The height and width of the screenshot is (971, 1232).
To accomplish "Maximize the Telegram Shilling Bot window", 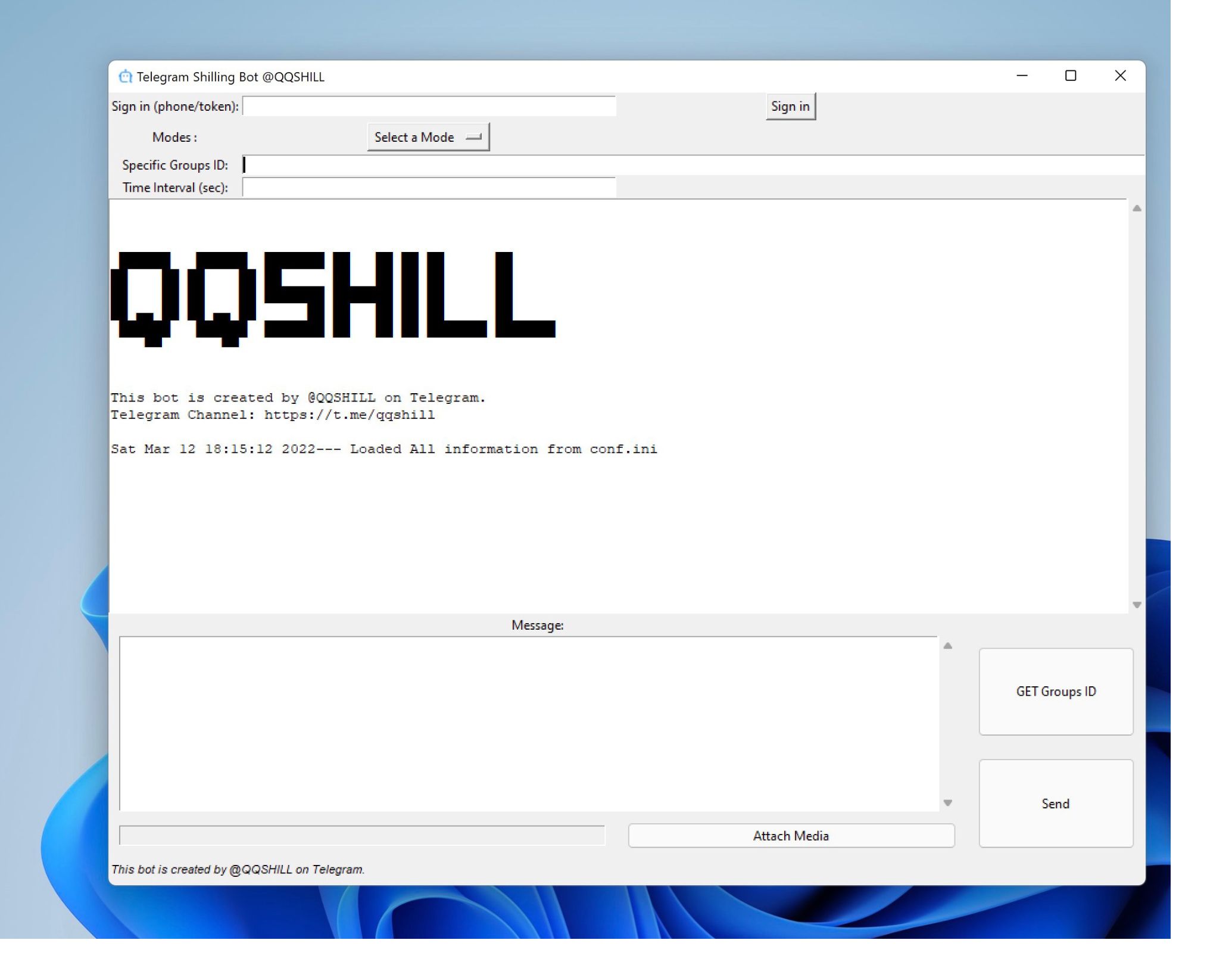I will coord(1071,76).
